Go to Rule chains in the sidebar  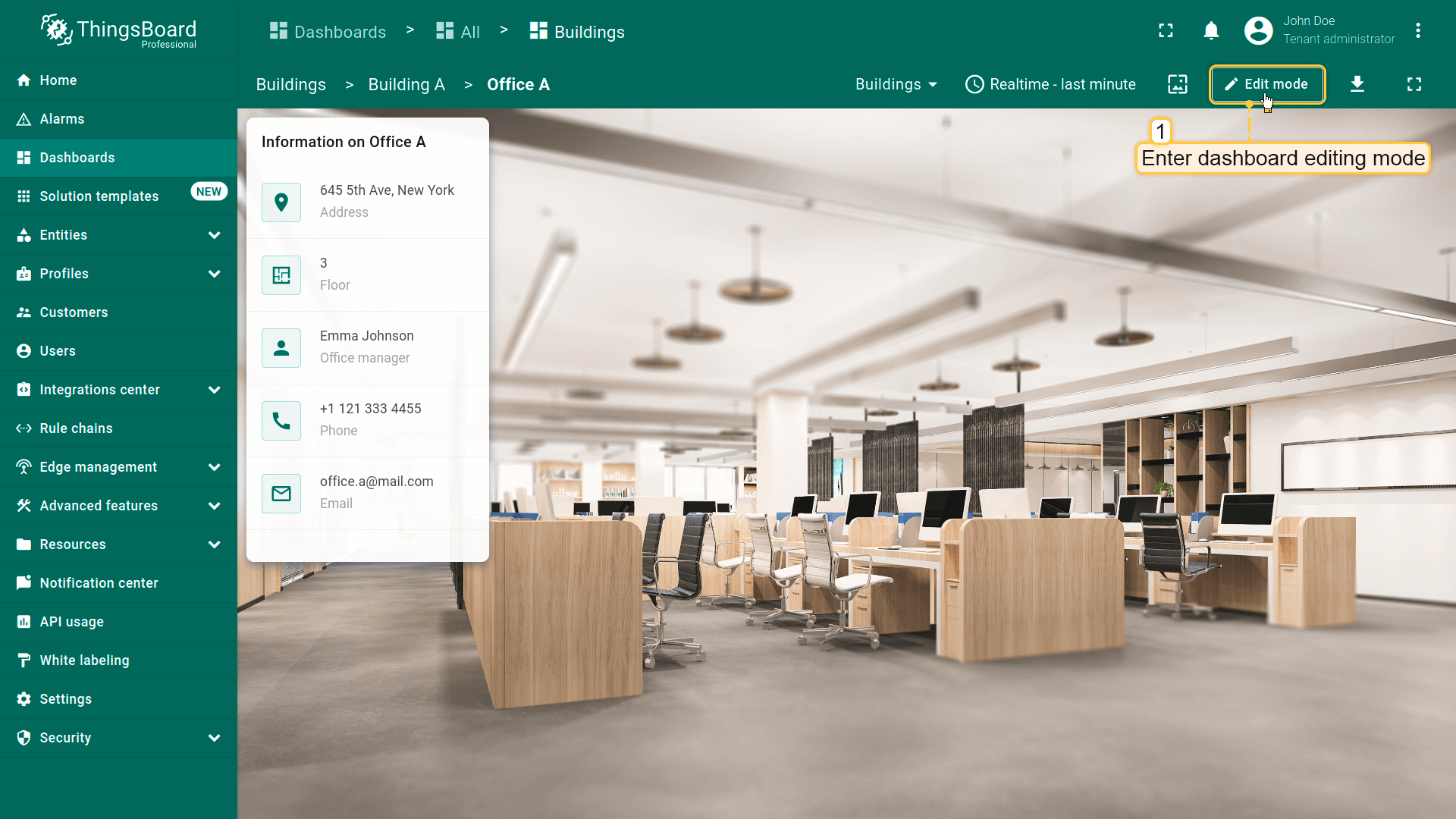(x=76, y=428)
